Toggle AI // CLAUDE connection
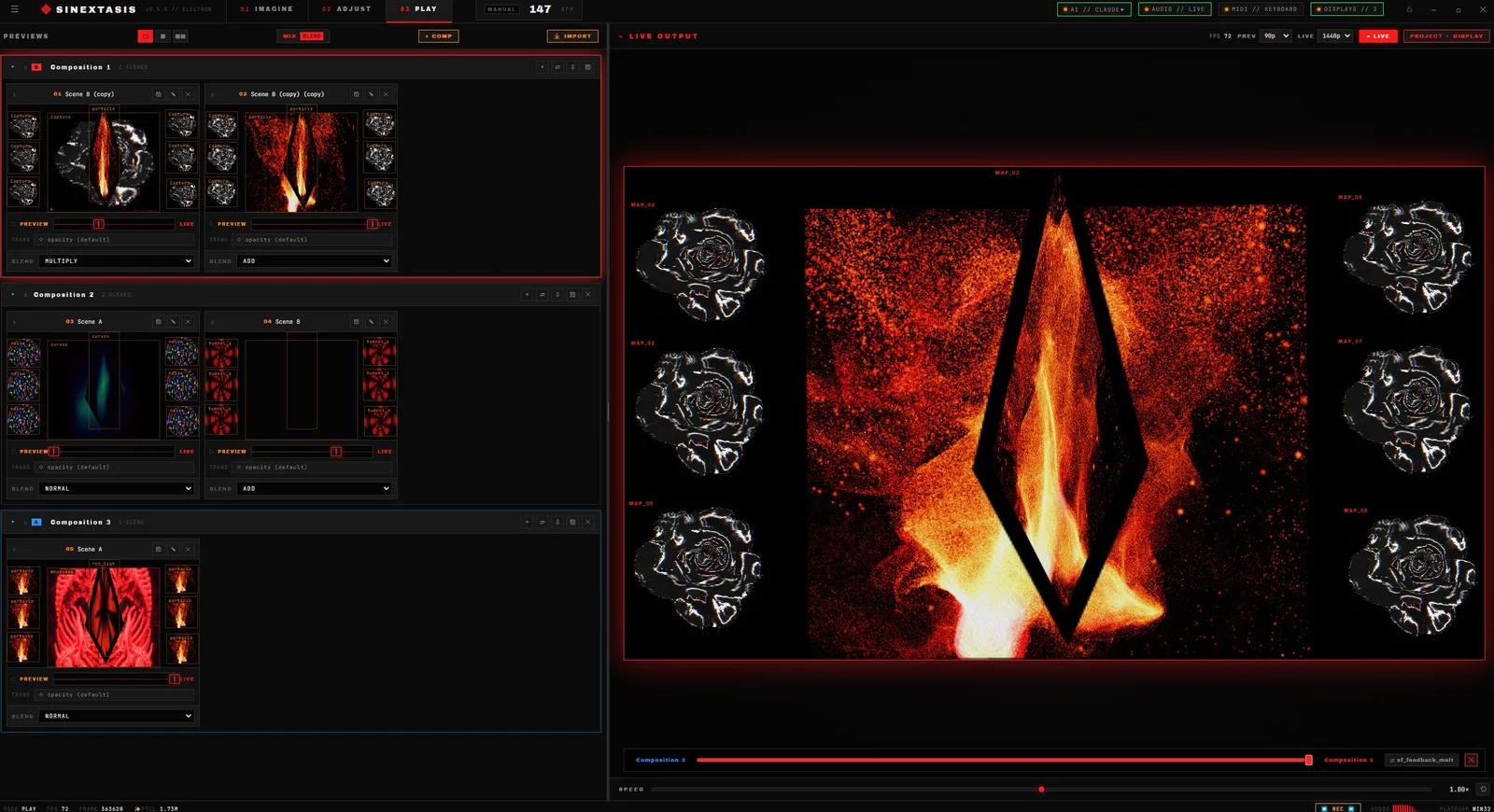 [1094, 9]
